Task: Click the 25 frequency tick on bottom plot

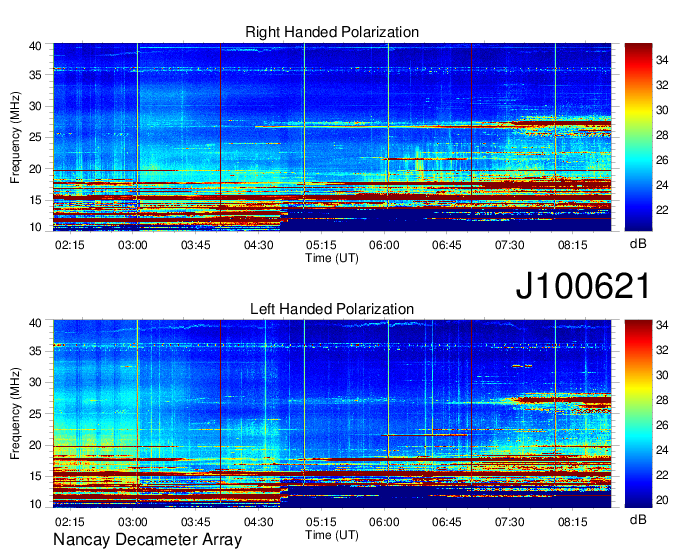Action: tap(36, 414)
